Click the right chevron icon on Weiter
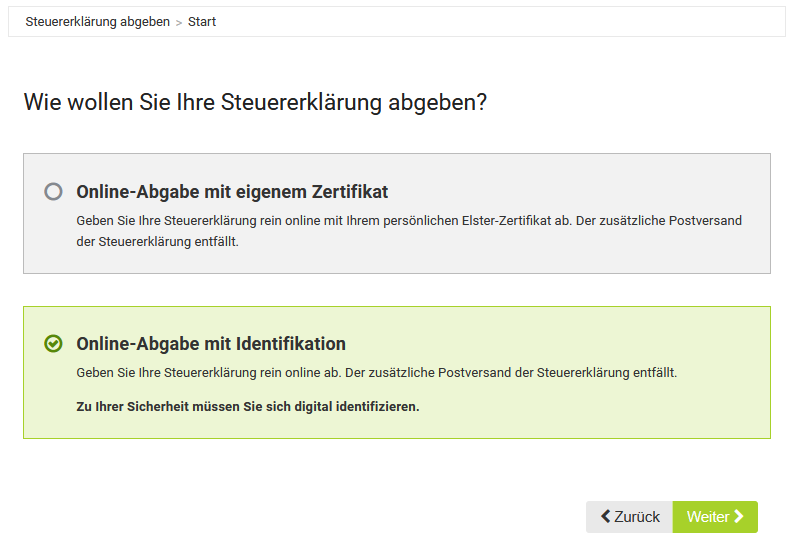Viewport: 790px width, 540px height. pyautogui.click(x=739, y=517)
